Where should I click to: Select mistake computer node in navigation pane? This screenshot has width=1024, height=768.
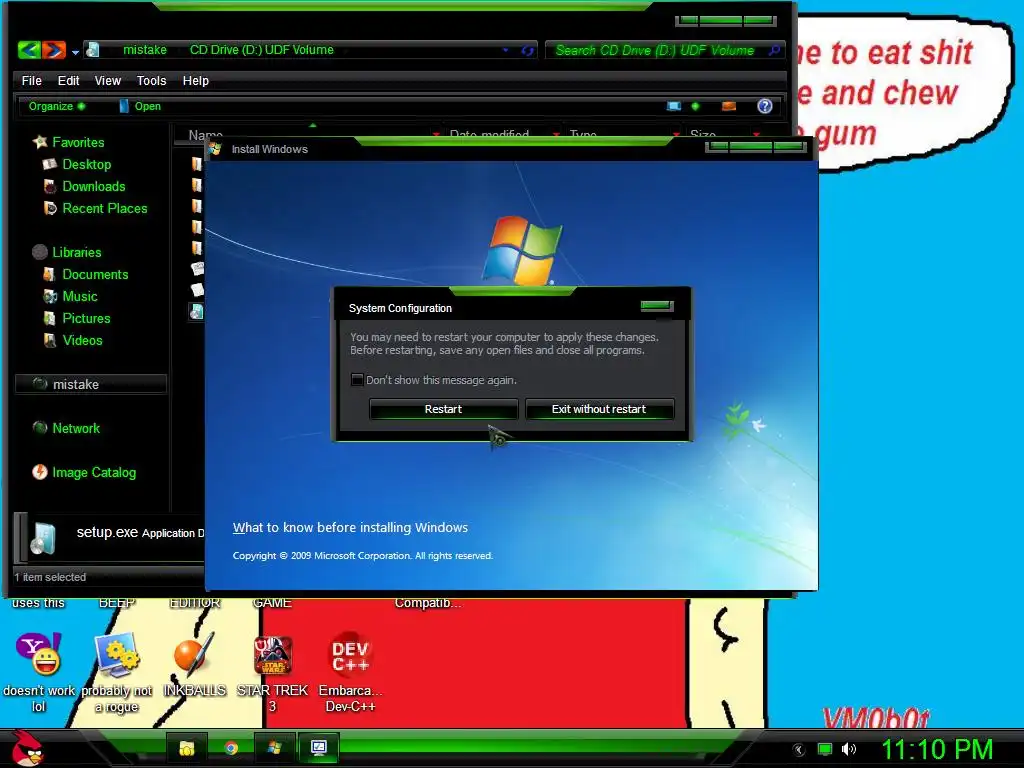coord(90,385)
